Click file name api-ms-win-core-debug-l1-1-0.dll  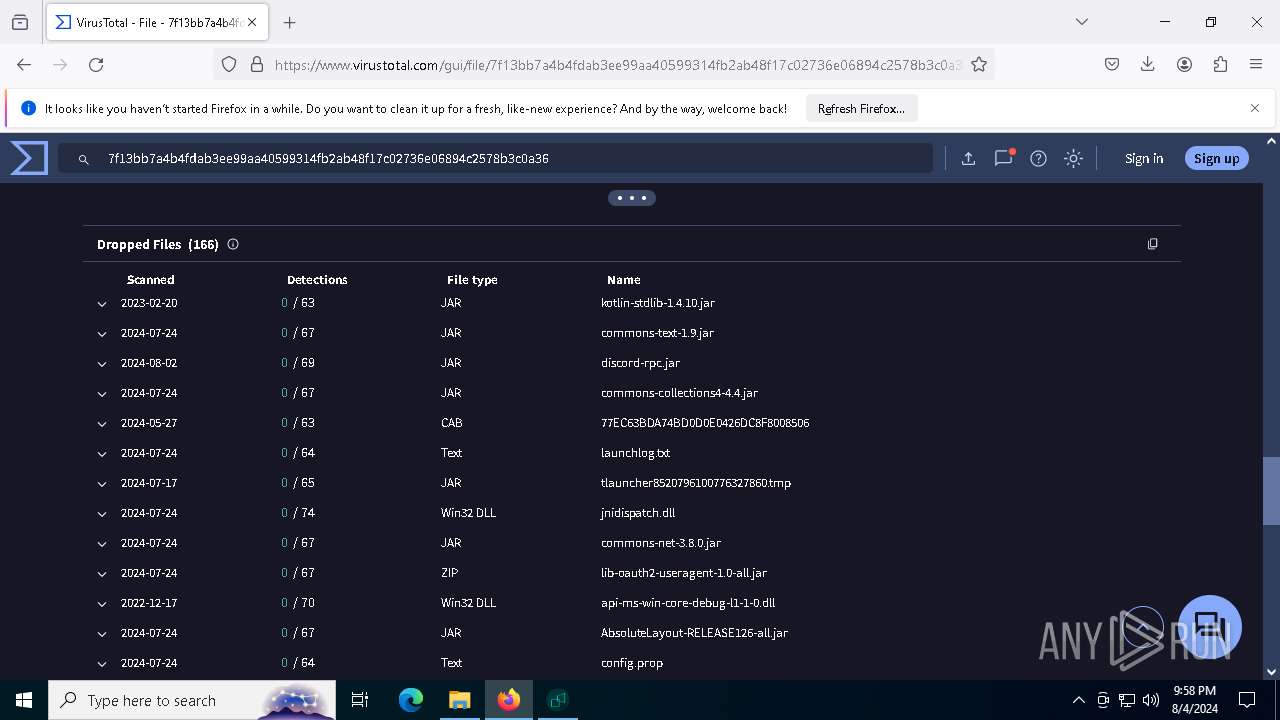[688, 603]
